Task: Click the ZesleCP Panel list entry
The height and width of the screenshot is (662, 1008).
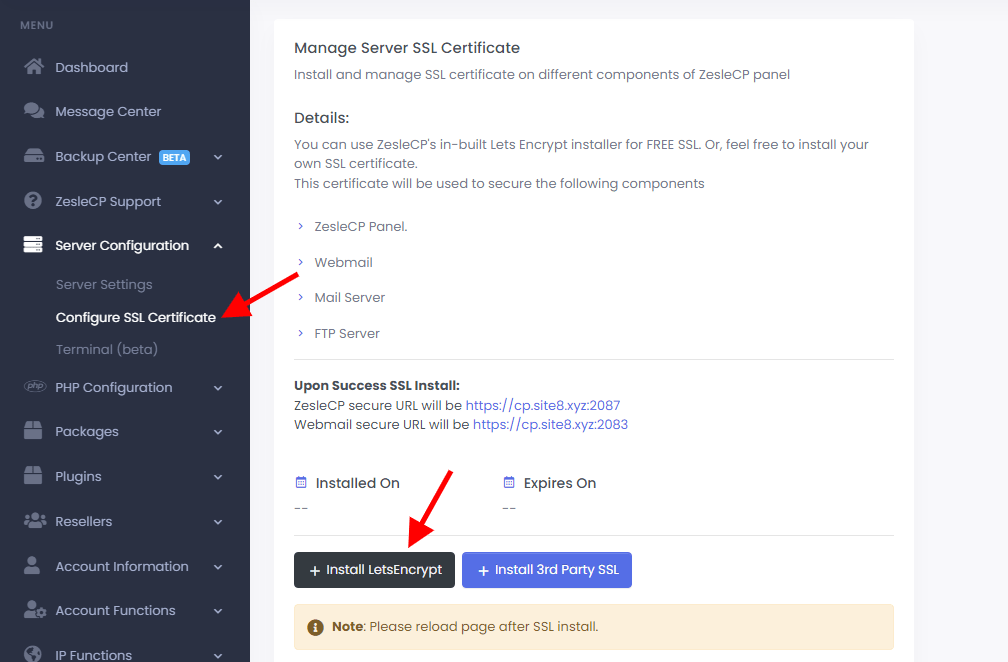Action: 361,226
